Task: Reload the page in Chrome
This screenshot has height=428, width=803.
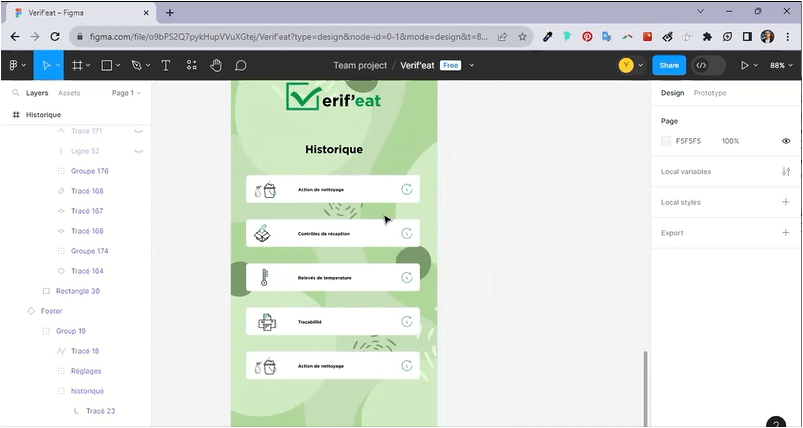Action: 55,36
